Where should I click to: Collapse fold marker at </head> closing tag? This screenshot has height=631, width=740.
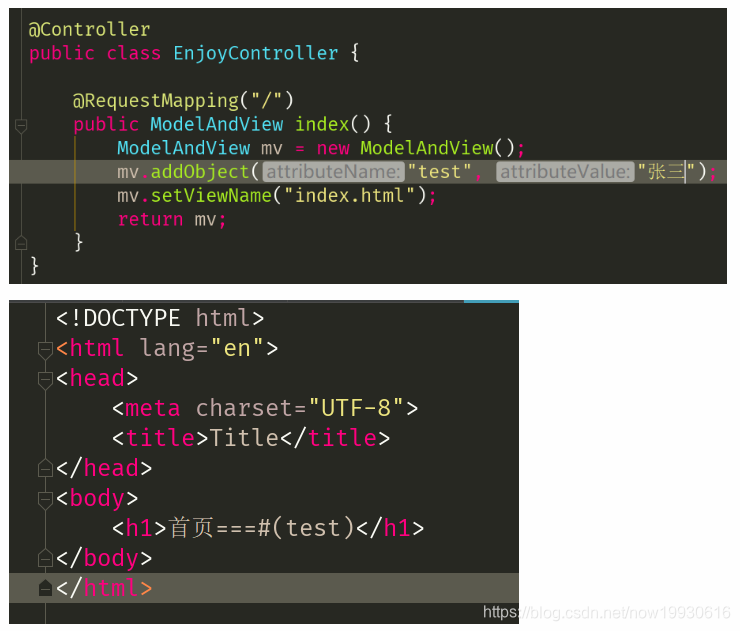point(45,468)
